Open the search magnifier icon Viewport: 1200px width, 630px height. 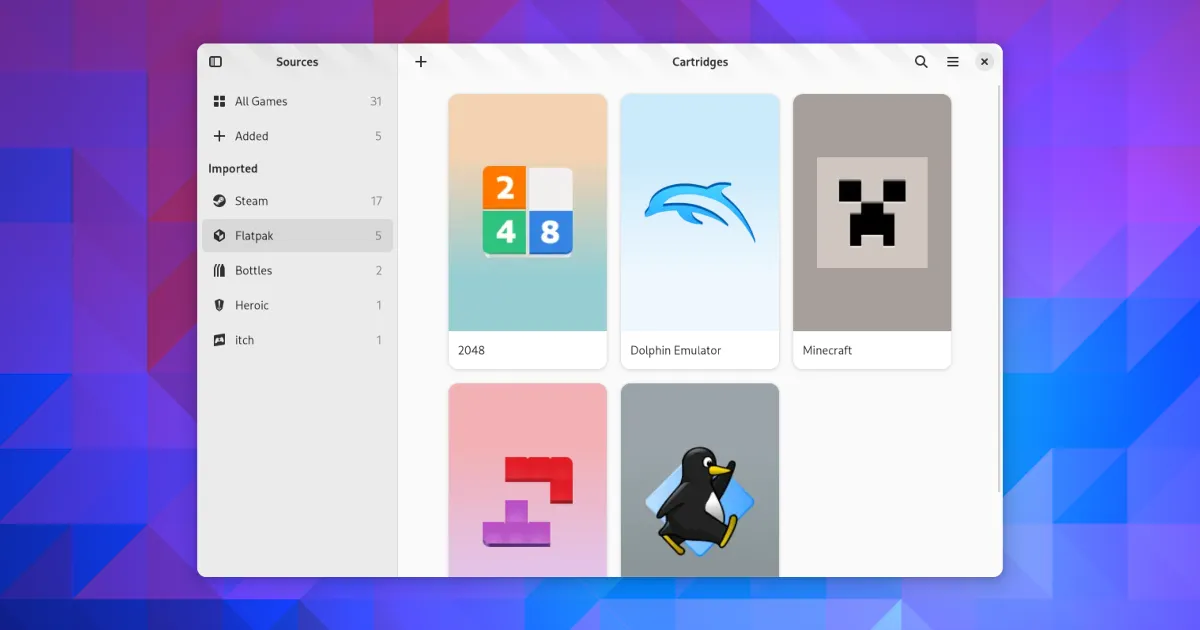[x=921, y=62]
